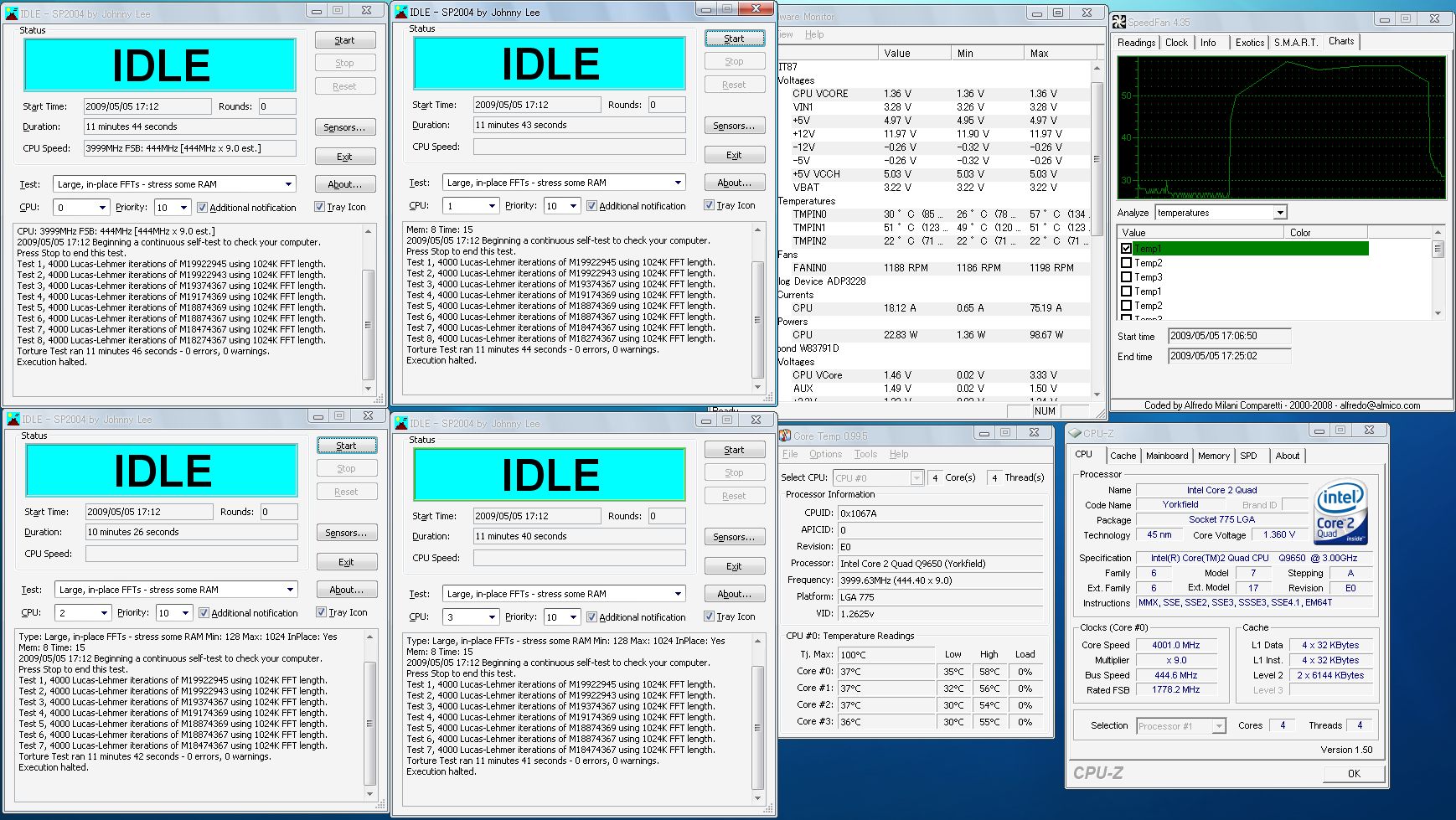The image size is (1456, 820).
Task: Click the Intel Core 2 Quad logo in CPU-Z
Action: pyautogui.click(x=1340, y=512)
